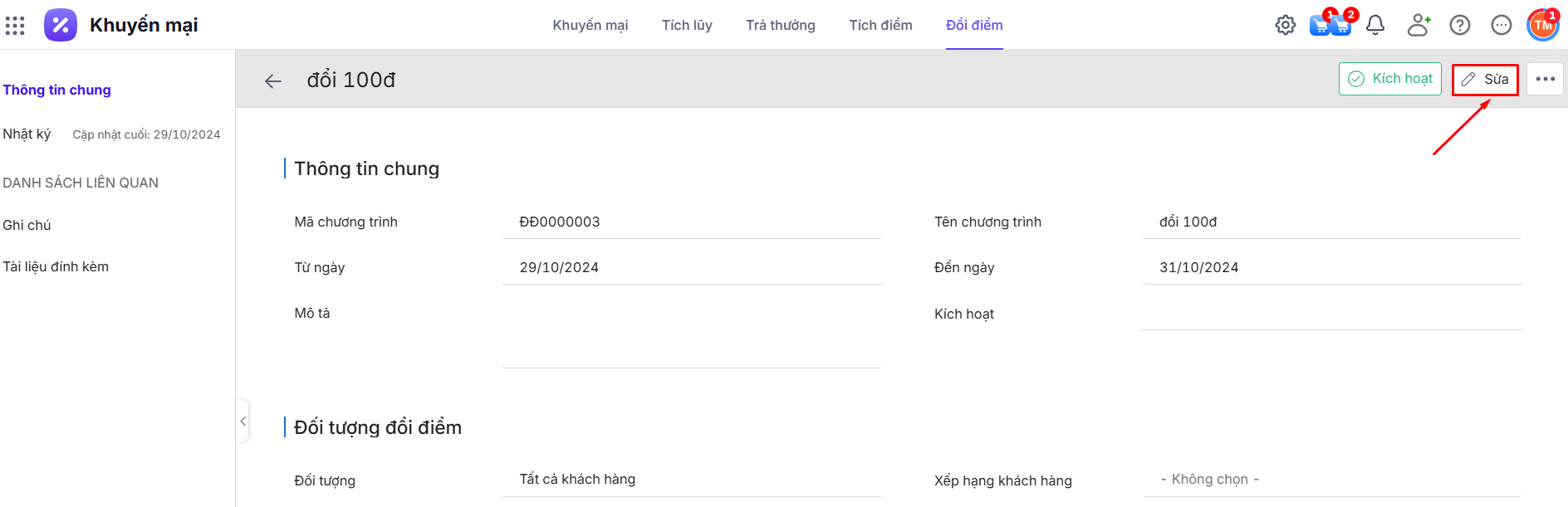The width and height of the screenshot is (1568, 507).
Task: Click the add user icon
Action: coord(1419,25)
